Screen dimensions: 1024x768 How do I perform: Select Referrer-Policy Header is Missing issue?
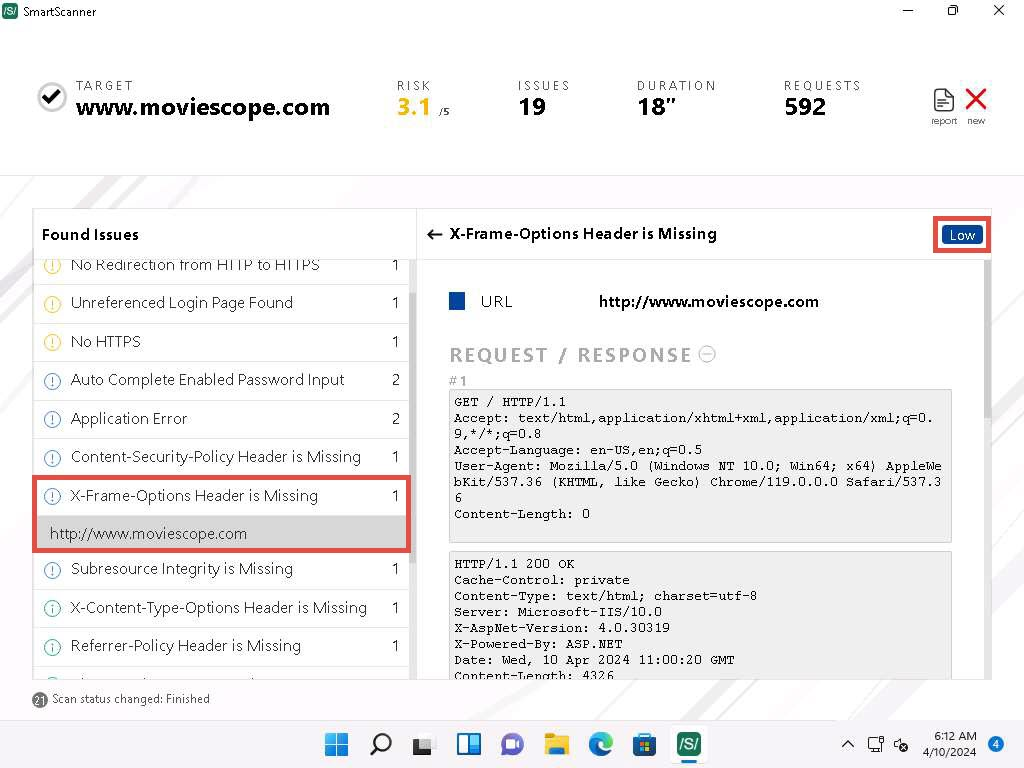click(185, 646)
